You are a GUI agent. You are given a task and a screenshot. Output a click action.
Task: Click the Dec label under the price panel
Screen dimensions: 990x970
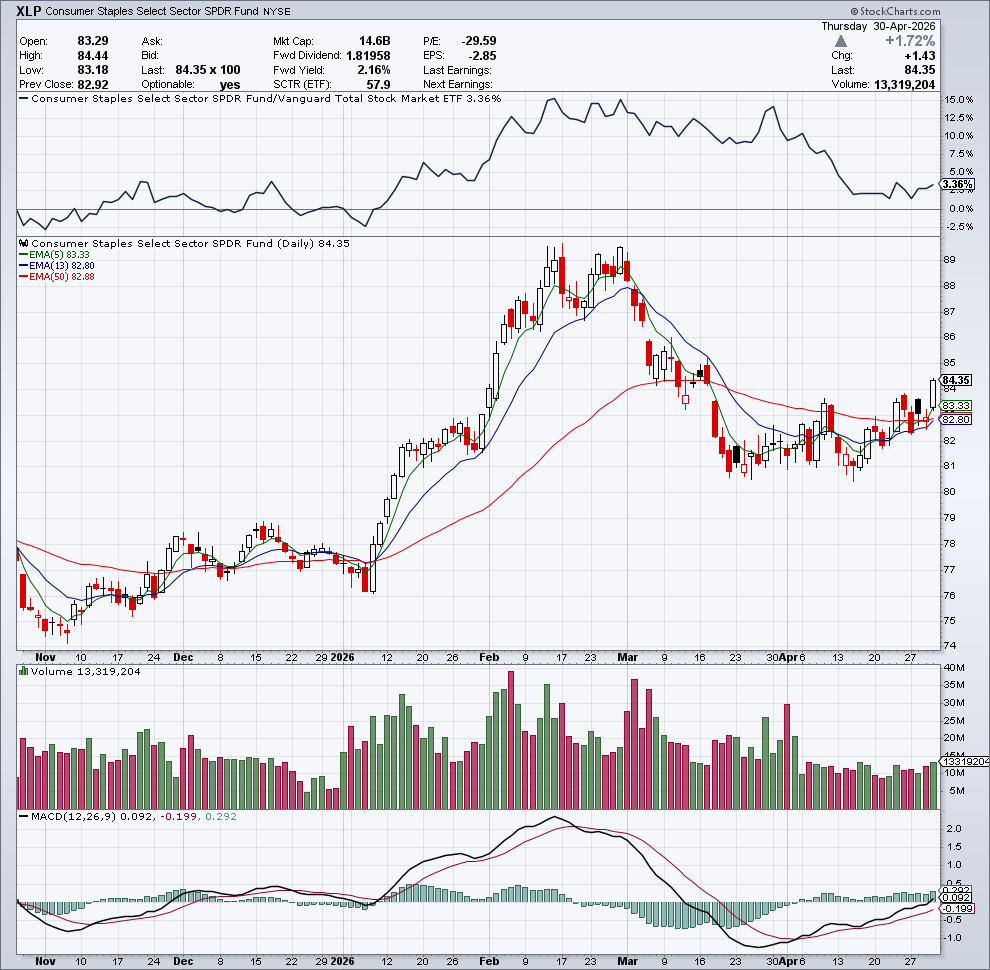[x=183, y=657]
